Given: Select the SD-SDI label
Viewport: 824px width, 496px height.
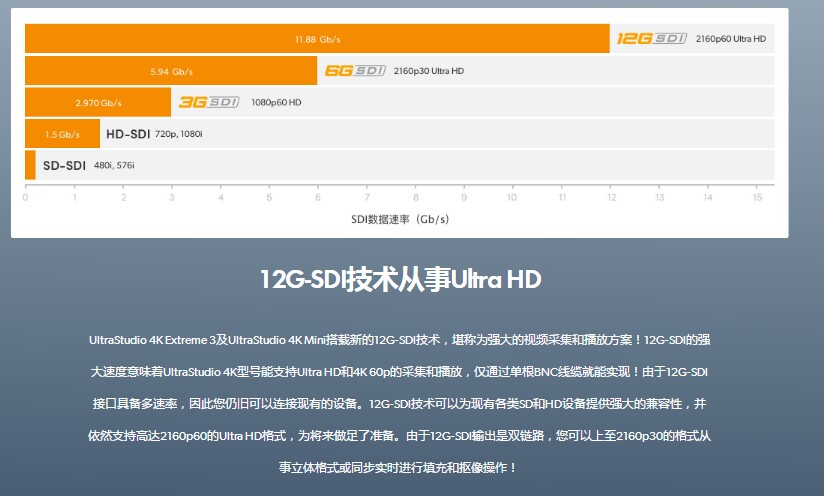Looking at the screenshot, I should tap(64, 166).
